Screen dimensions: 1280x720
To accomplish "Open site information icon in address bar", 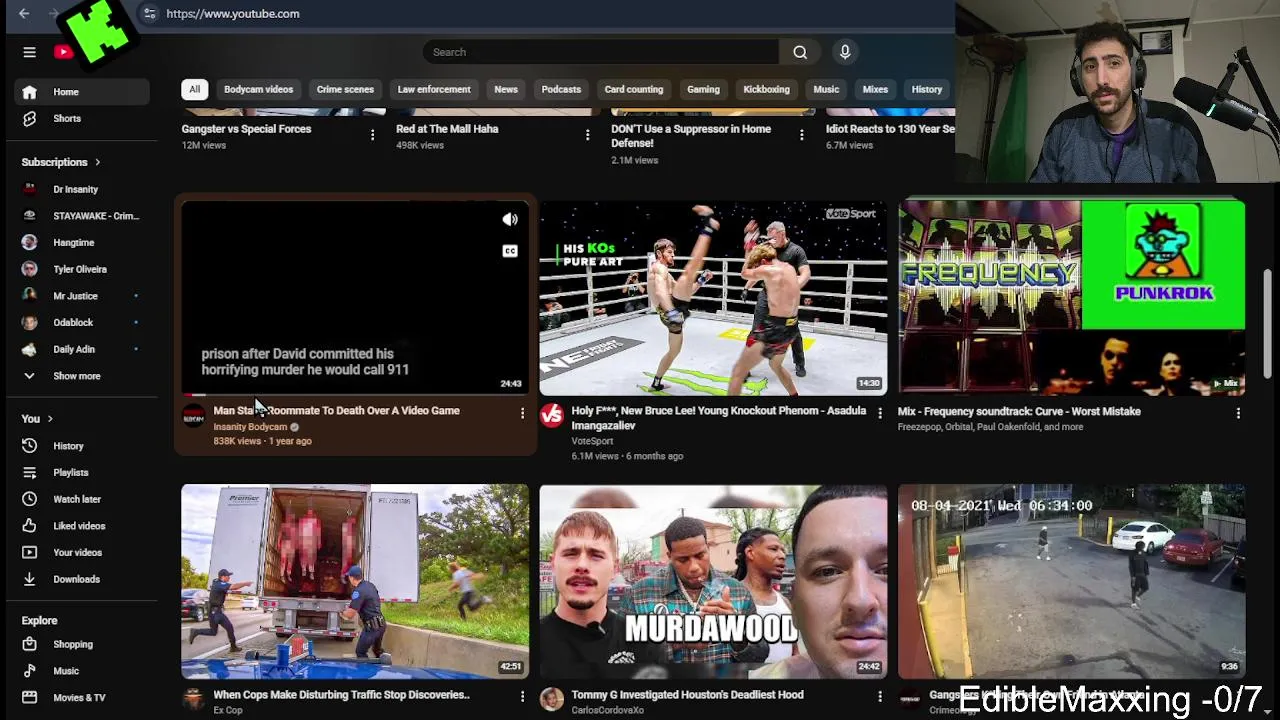I will tap(149, 14).
